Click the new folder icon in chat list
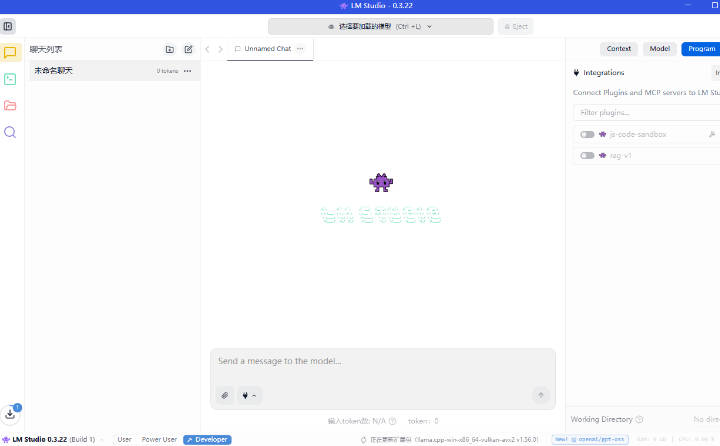Viewport: 720px width, 446px height. pos(169,49)
